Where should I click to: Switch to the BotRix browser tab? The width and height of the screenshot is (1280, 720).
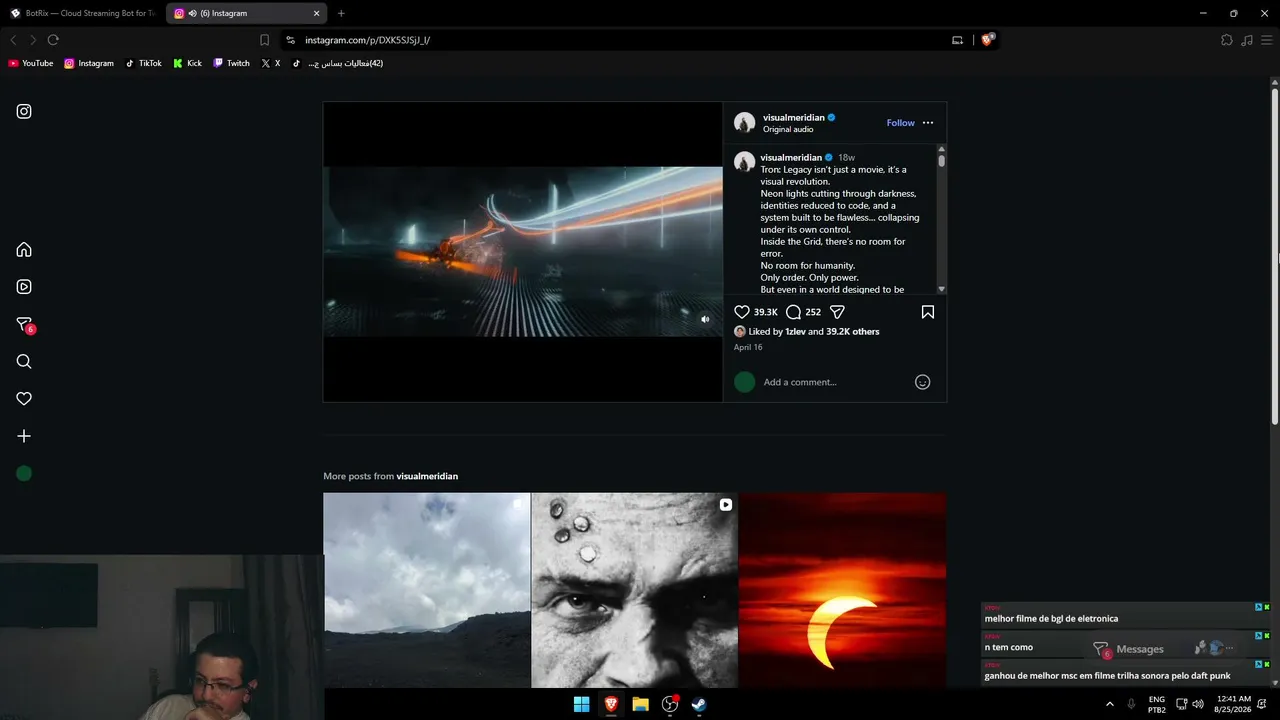pos(83,13)
